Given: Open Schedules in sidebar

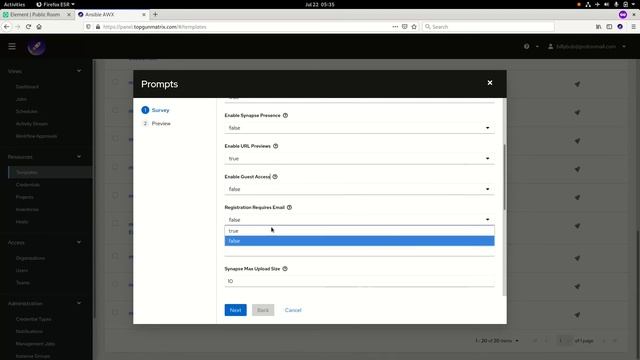Looking at the screenshot, I should pos(27,111).
